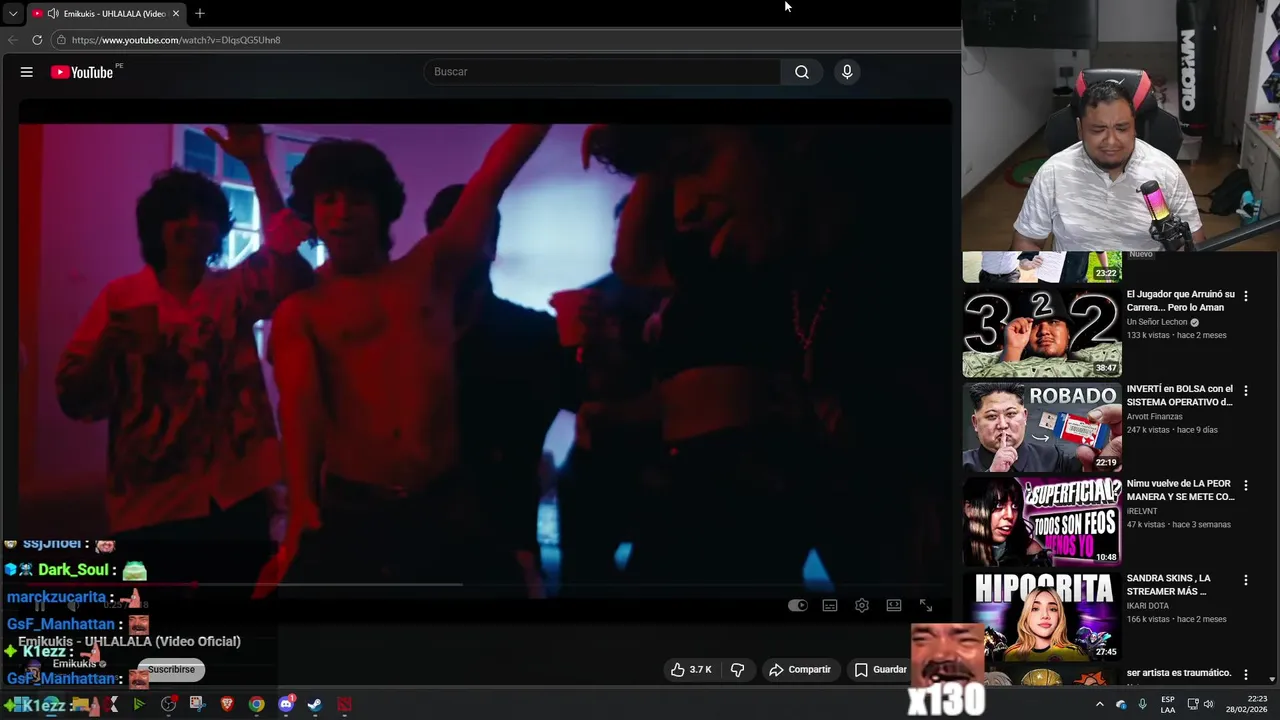Go back in browser history

[x=13, y=40]
